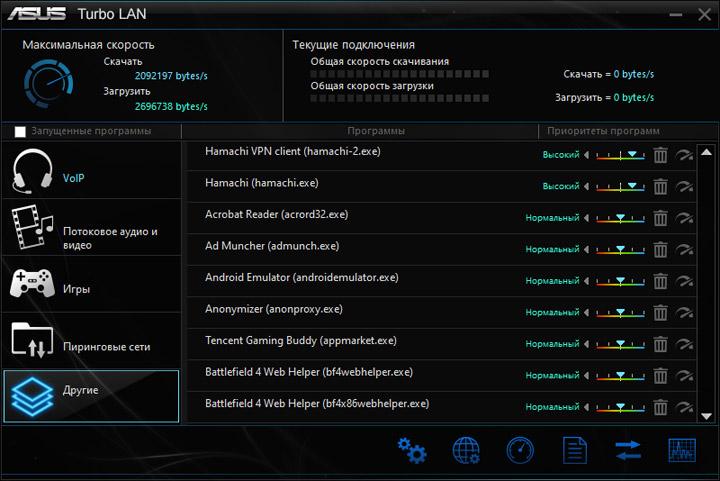
Task: Select the Пиринговые сети category
Action: (91, 341)
